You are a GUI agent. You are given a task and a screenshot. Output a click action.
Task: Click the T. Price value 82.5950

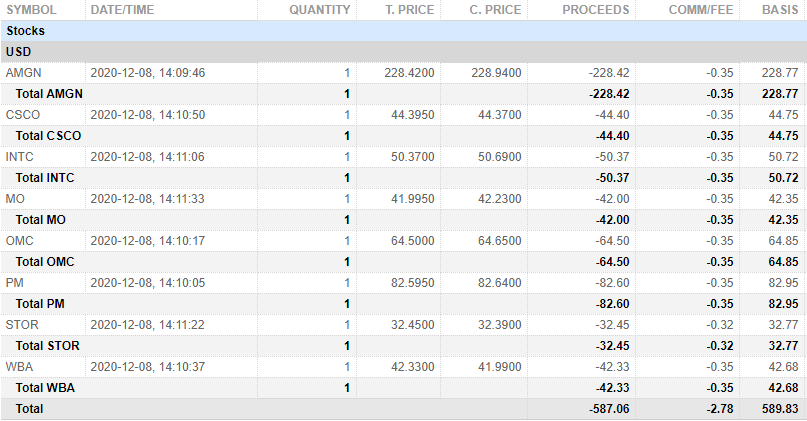[412, 283]
